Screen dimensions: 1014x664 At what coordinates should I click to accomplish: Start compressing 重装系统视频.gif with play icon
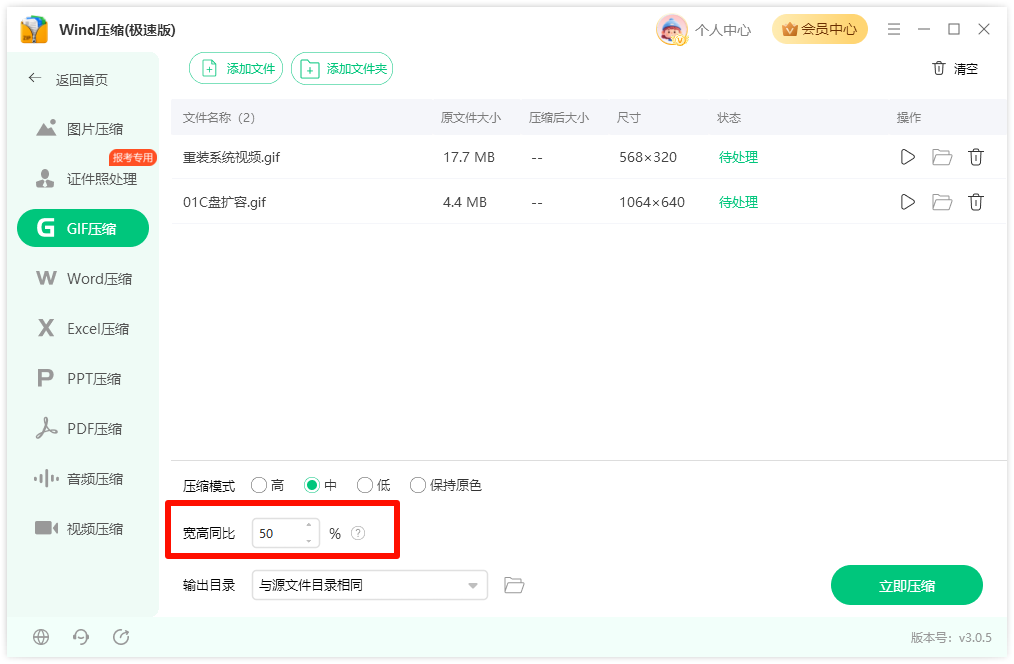(x=907, y=157)
